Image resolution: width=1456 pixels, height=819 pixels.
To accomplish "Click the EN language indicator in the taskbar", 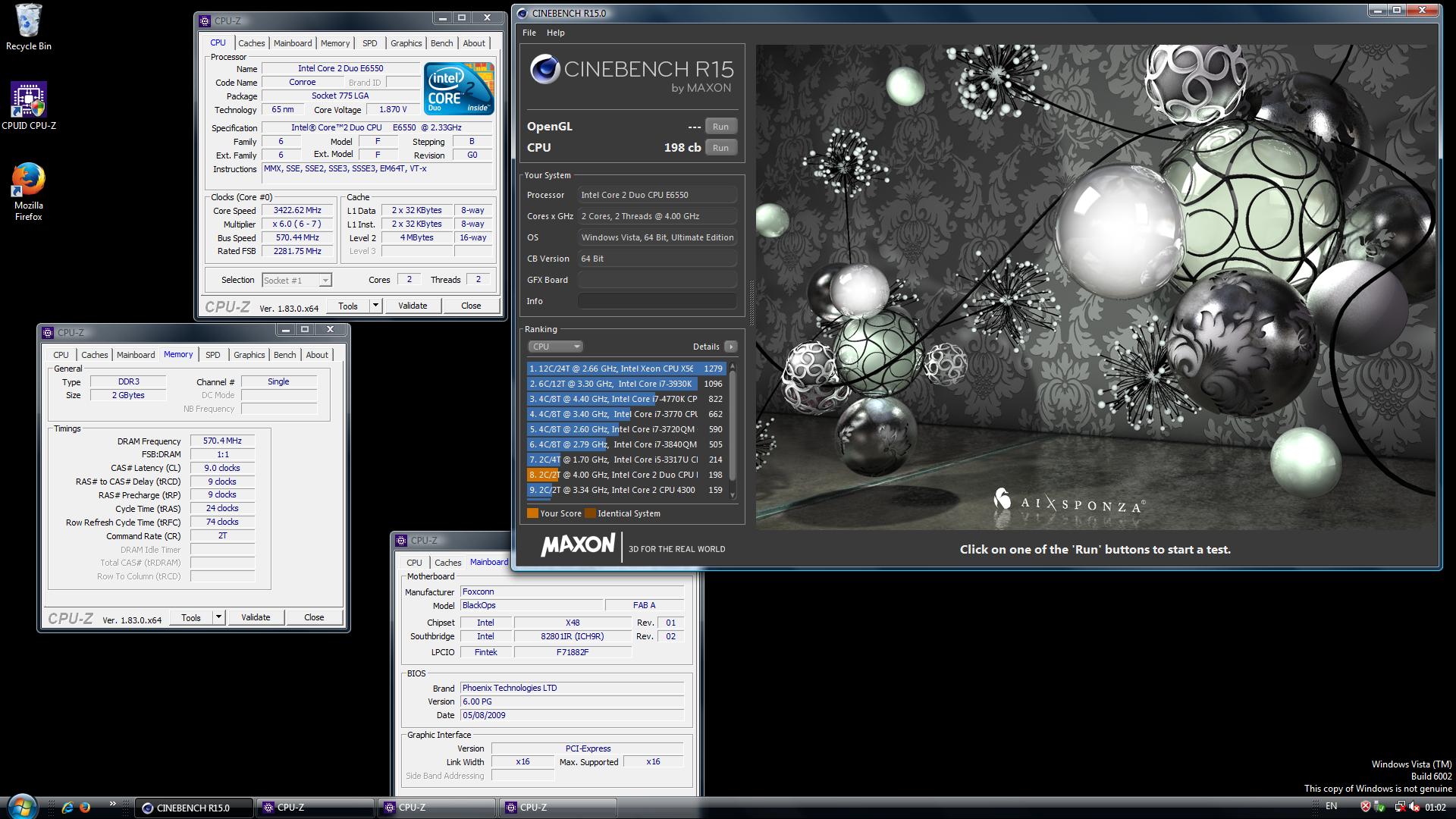I will coord(1331,807).
